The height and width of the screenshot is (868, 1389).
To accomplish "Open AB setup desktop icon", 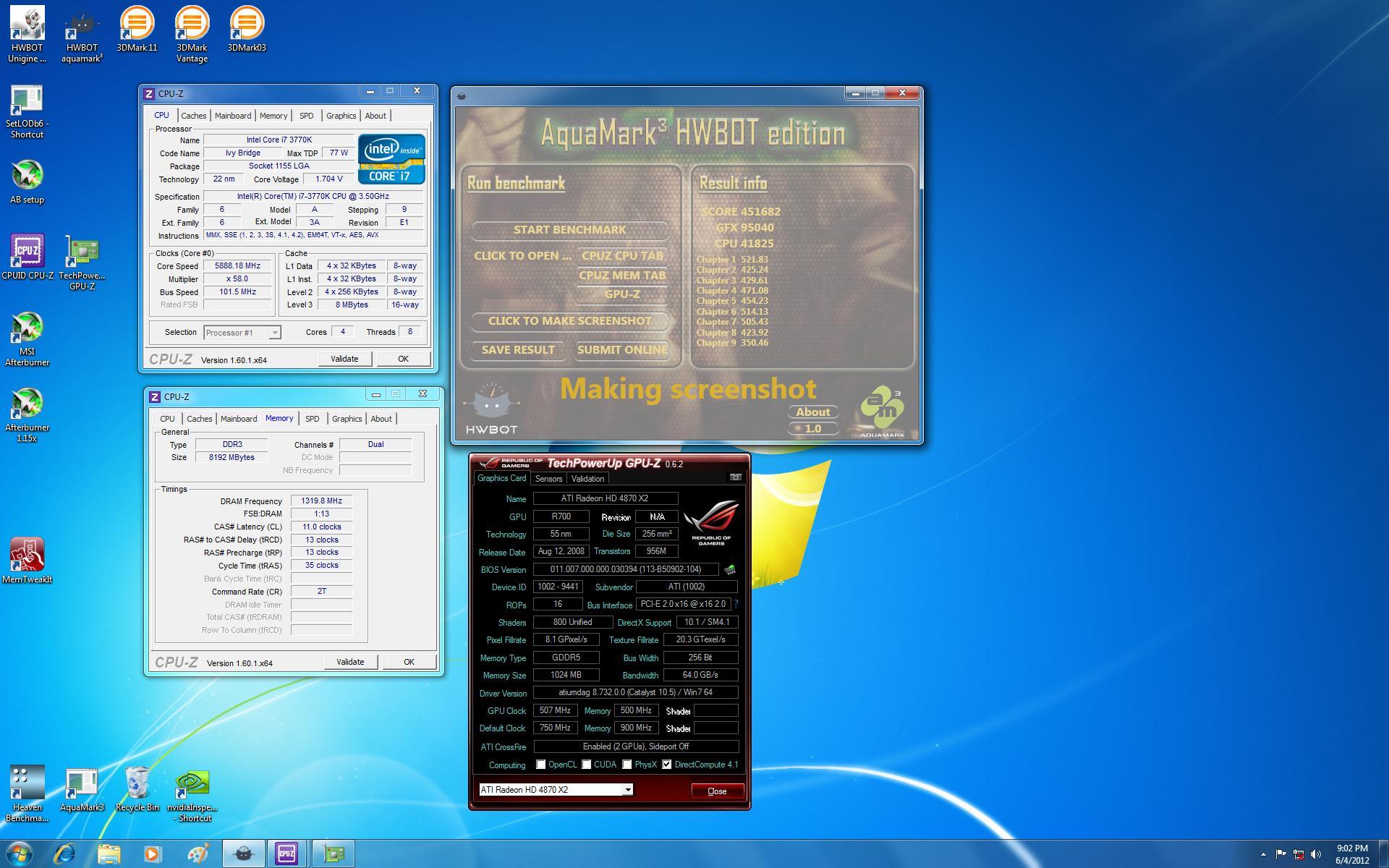I will (x=27, y=182).
